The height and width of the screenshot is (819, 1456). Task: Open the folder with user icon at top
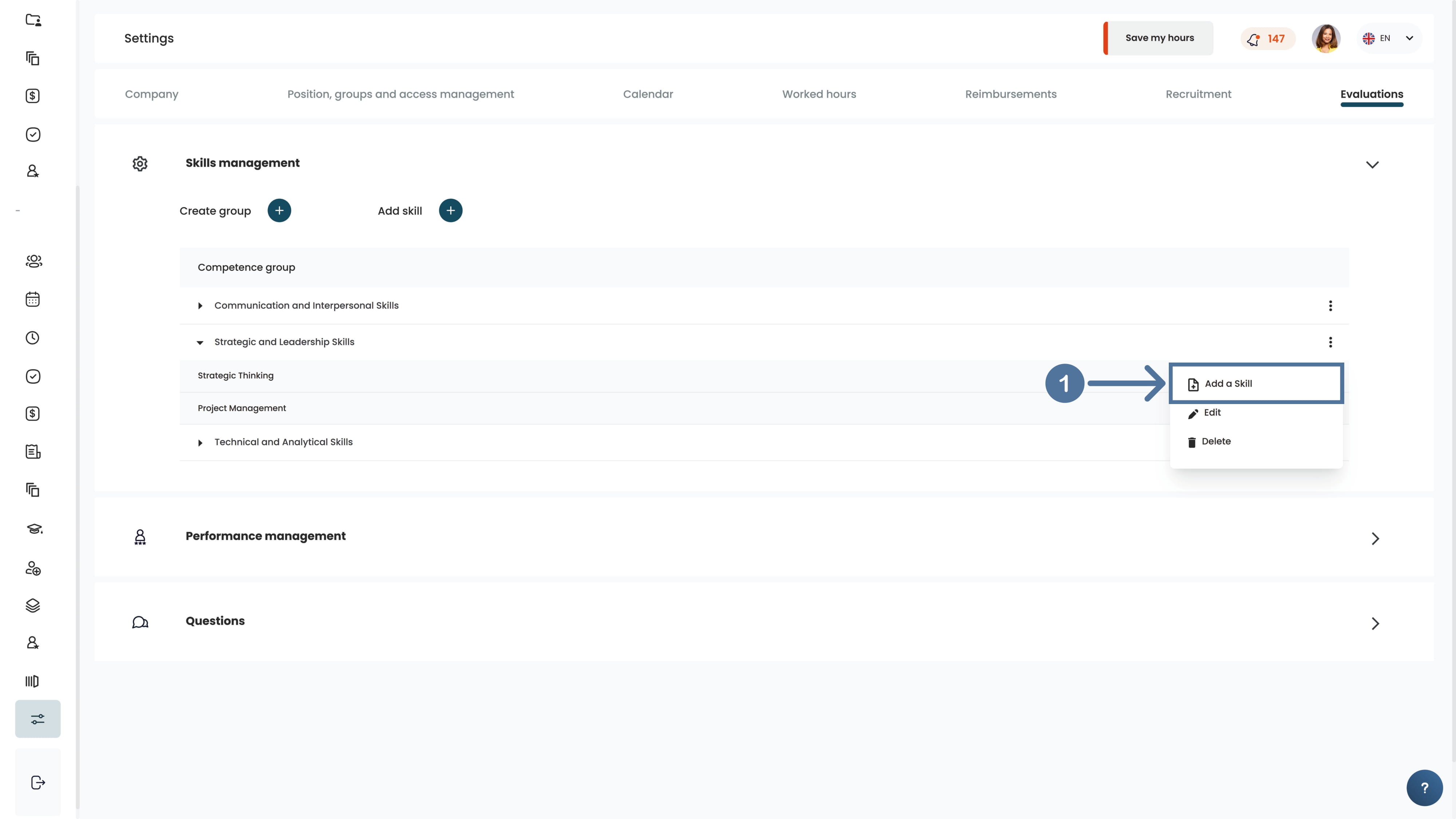point(33,20)
